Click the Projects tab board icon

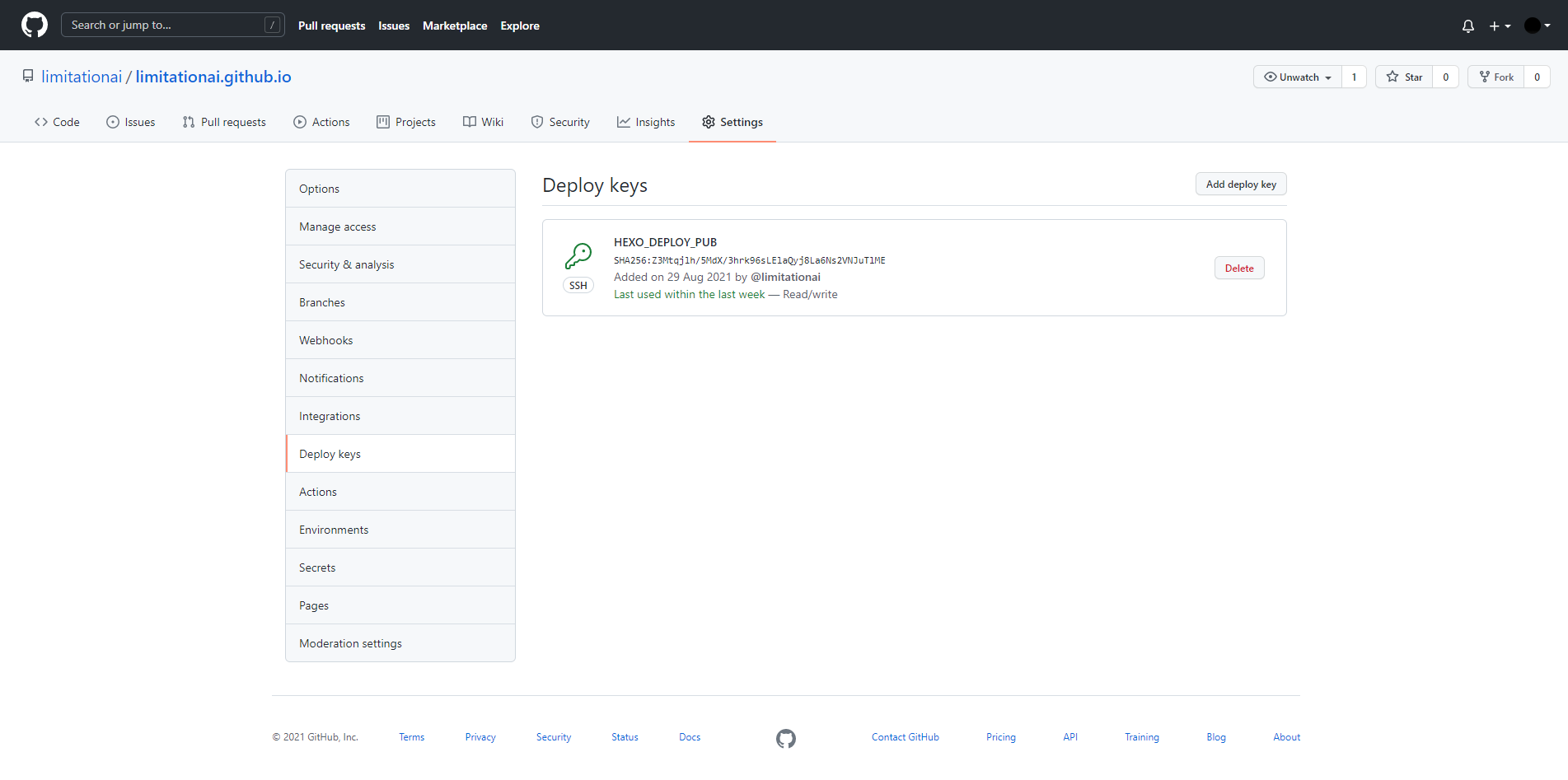pos(383,122)
